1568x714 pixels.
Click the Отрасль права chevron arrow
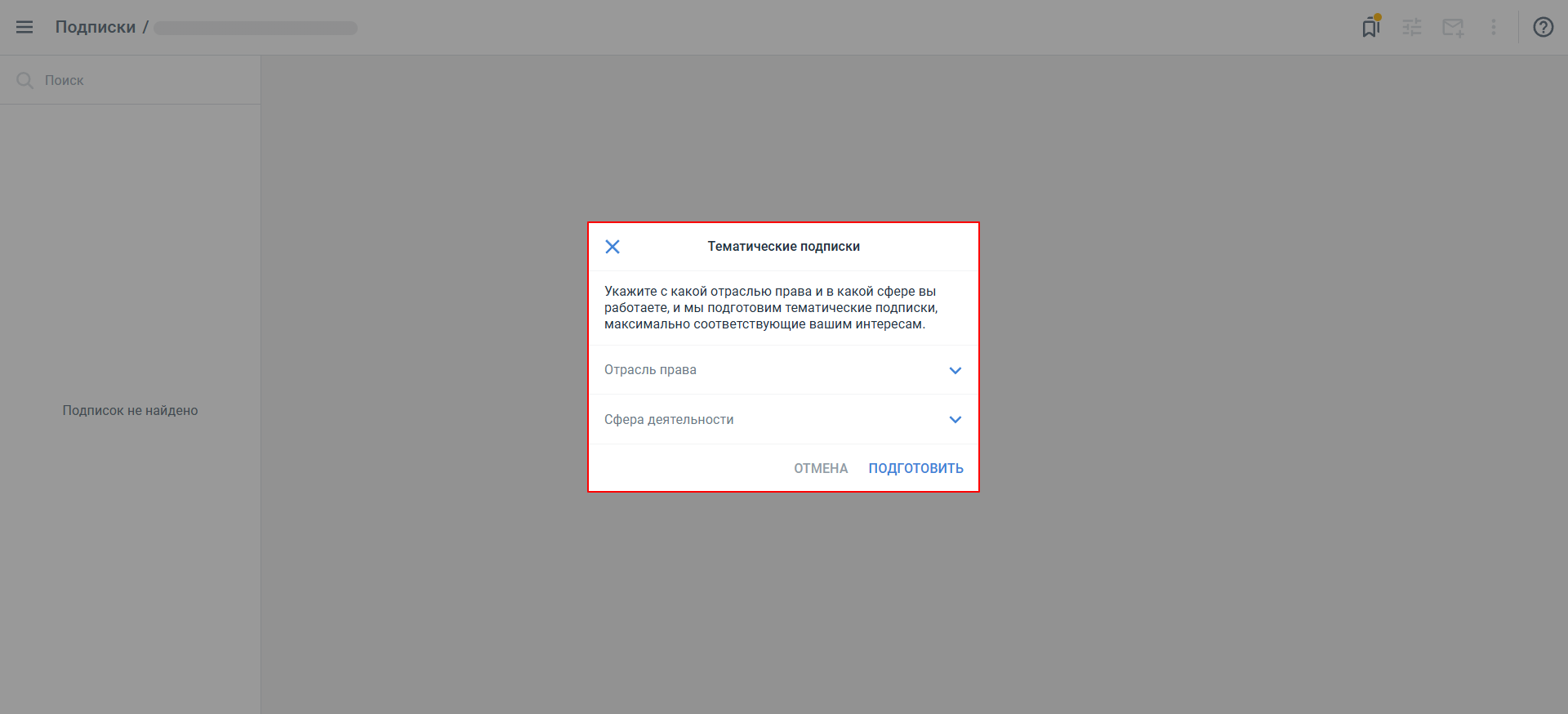(x=955, y=370)
